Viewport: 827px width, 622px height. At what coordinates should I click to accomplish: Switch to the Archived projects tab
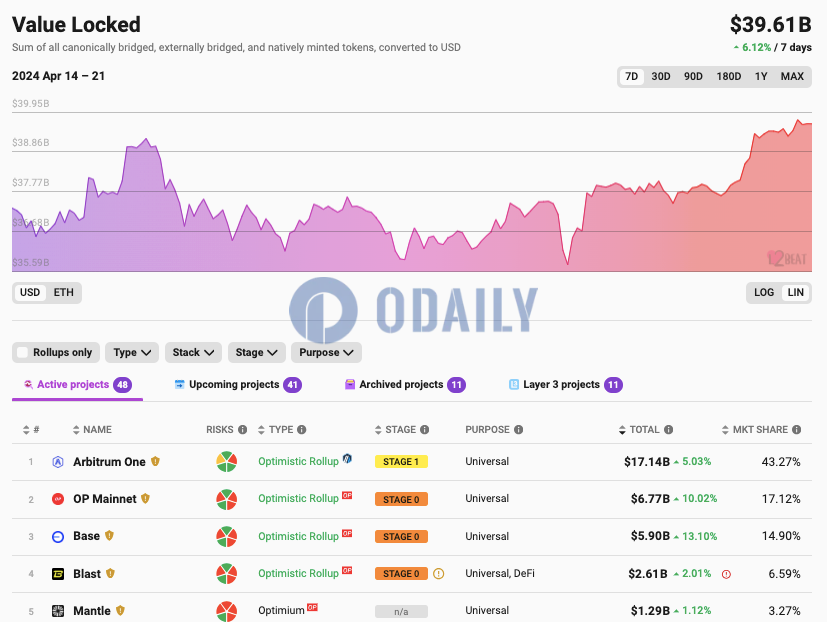405,385
